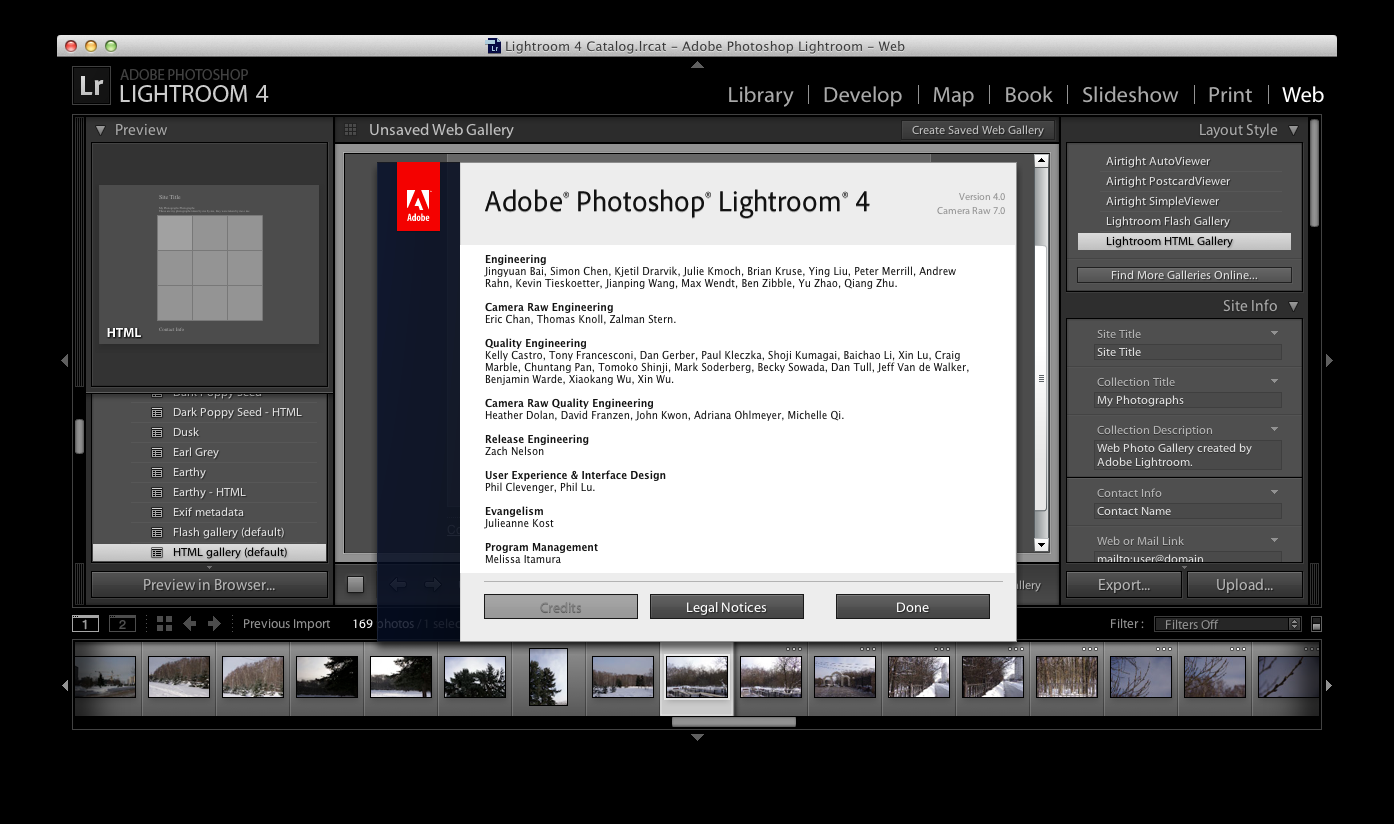Image resolution: width=1394 pixels, height=824 pixels.
Task: Select main window display button 1
Action: pyautogui.click(x=85, y=624)
